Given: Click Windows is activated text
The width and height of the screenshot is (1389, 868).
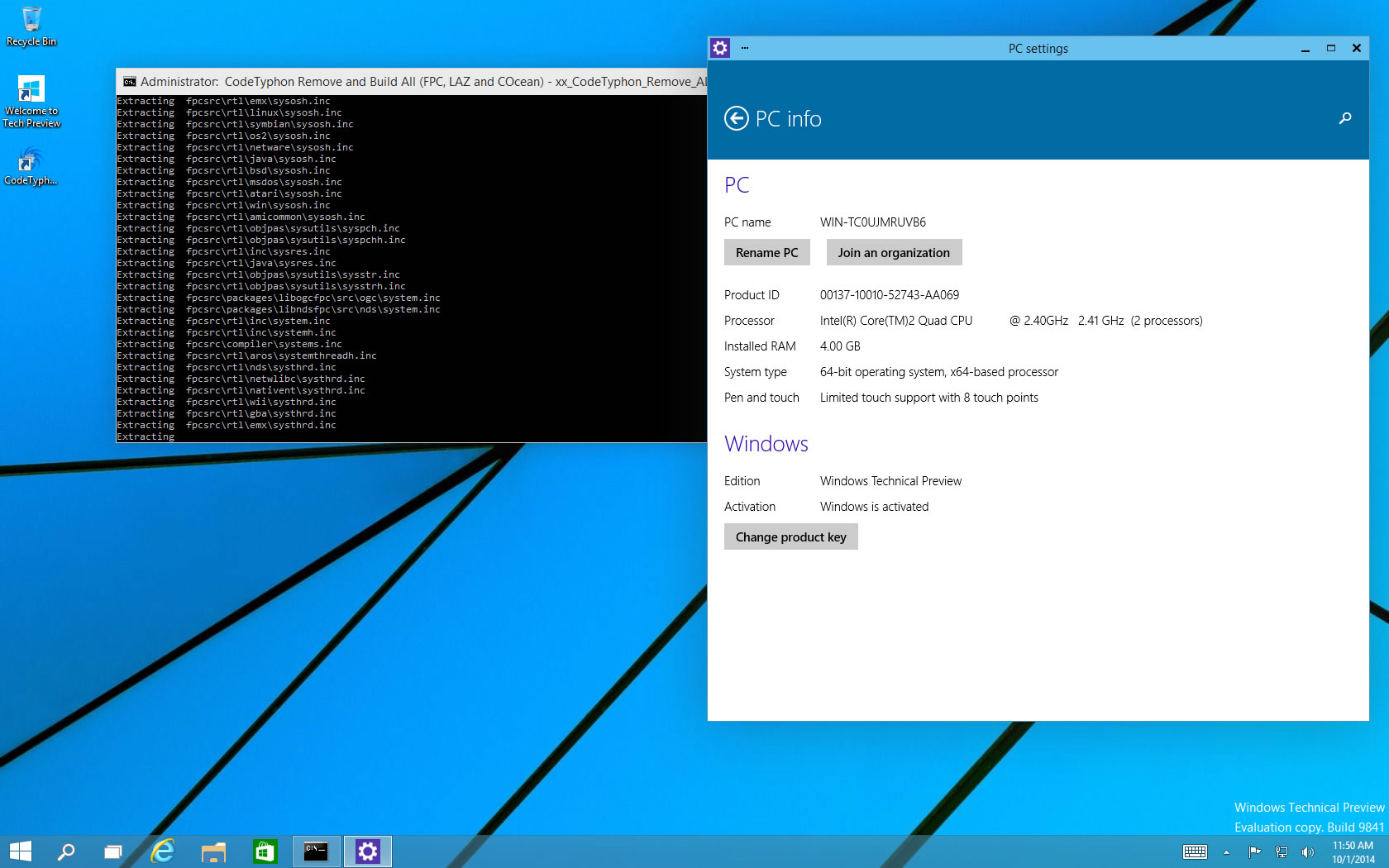Looking at the screenshot, I should tap(874, 507).
